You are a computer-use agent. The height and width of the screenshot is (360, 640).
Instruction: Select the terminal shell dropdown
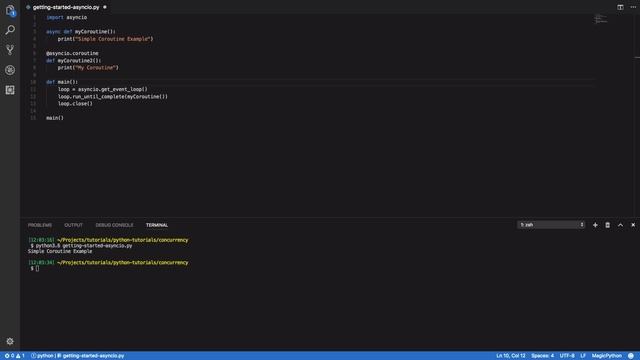pyautogui.click(x=551, y=225)
